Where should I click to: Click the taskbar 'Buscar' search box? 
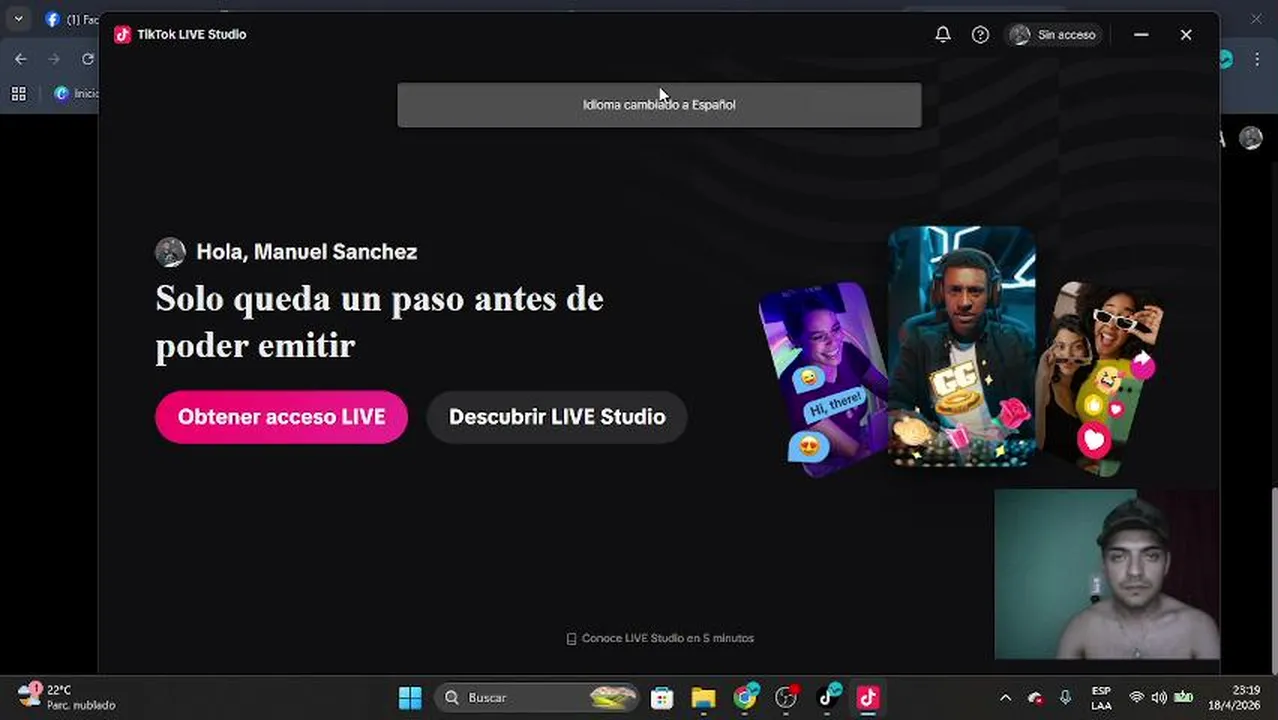(537, 698)
